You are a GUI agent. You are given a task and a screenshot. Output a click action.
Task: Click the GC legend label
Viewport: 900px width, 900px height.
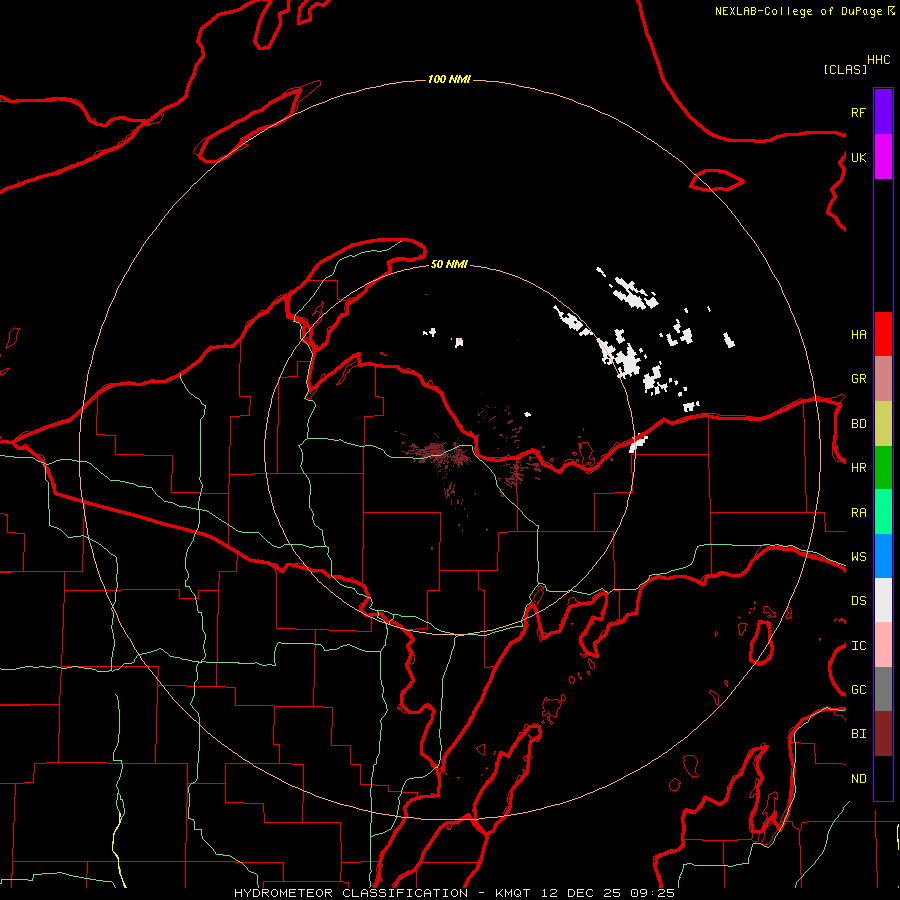point(858,690)
